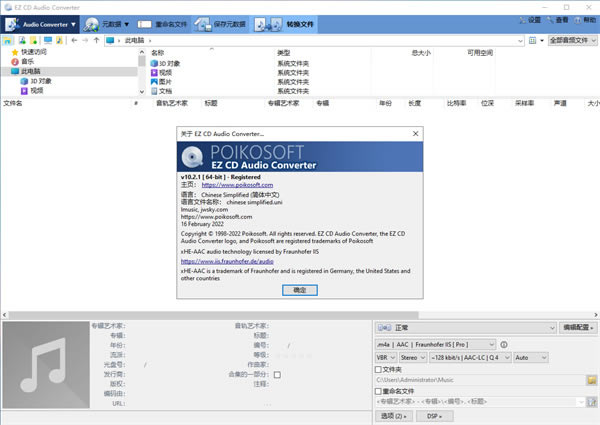Open the Fraunhofer IIS audio link
The height and width of the screenshot is (425, 600).
click(x=227, y=261)
